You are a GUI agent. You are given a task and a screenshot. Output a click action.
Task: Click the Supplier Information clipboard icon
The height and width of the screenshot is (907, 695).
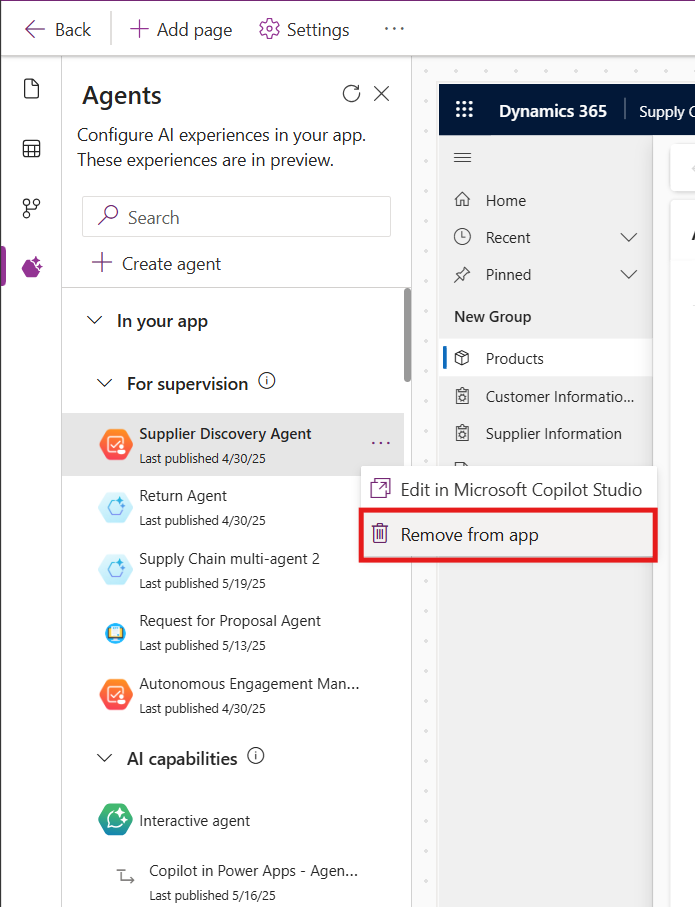pos(462,433)
